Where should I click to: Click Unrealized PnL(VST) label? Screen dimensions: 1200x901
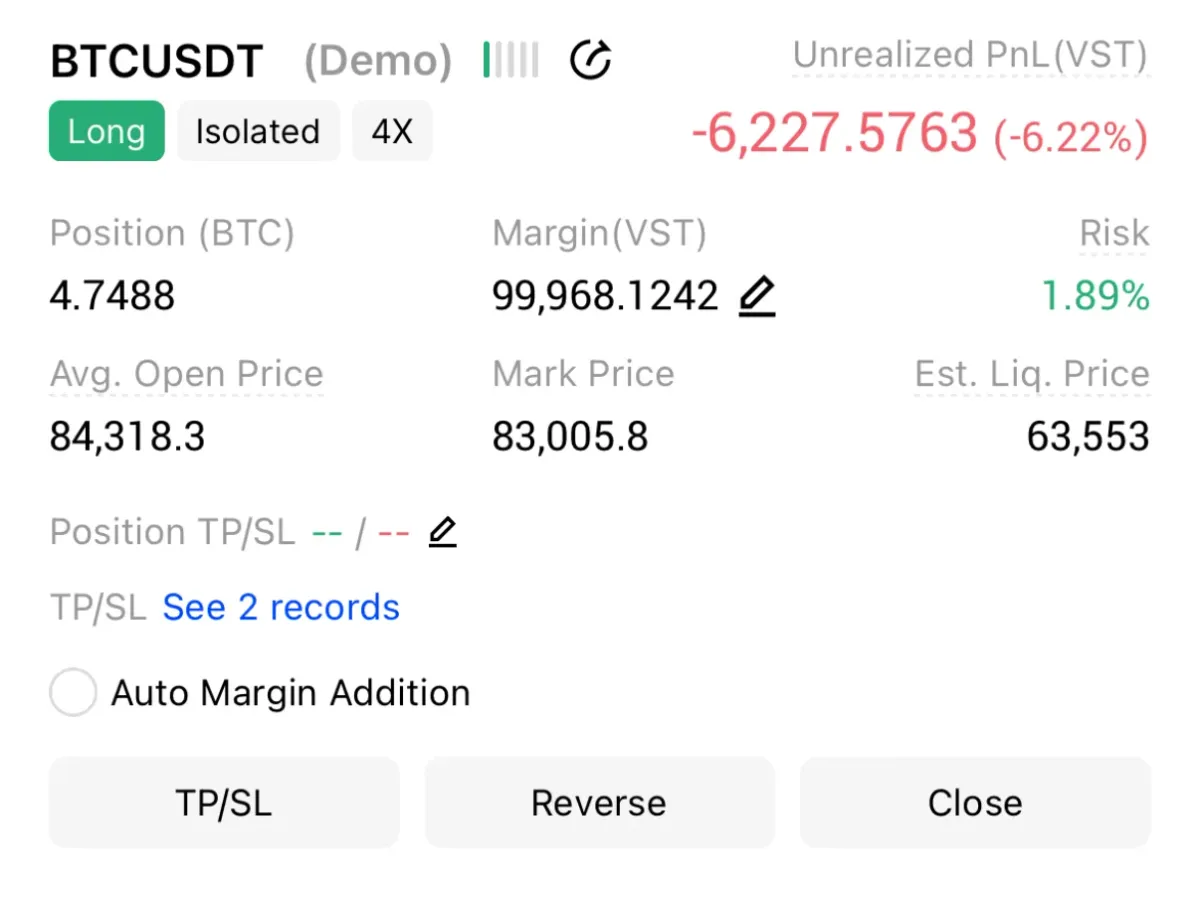coord(970,55)
